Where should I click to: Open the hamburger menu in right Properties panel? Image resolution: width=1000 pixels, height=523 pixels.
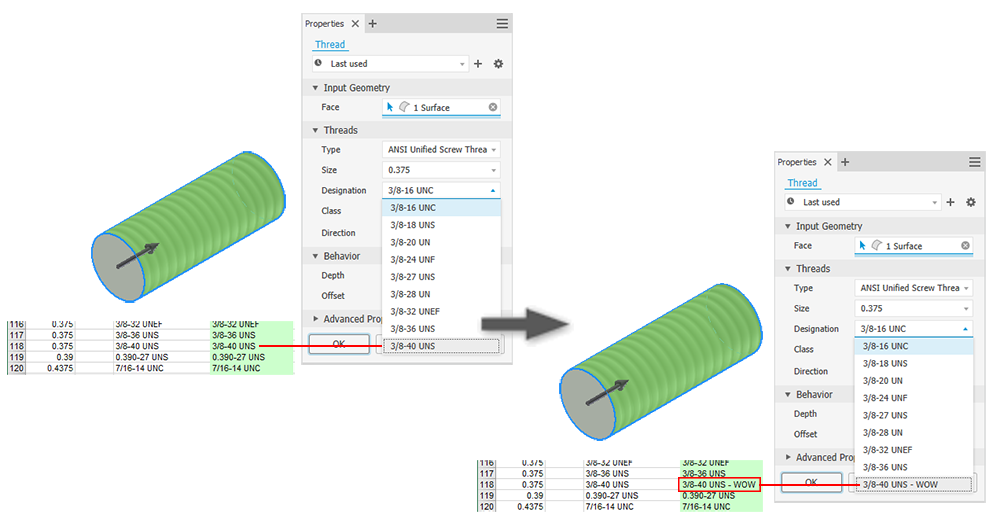click(x=974, y=162)
